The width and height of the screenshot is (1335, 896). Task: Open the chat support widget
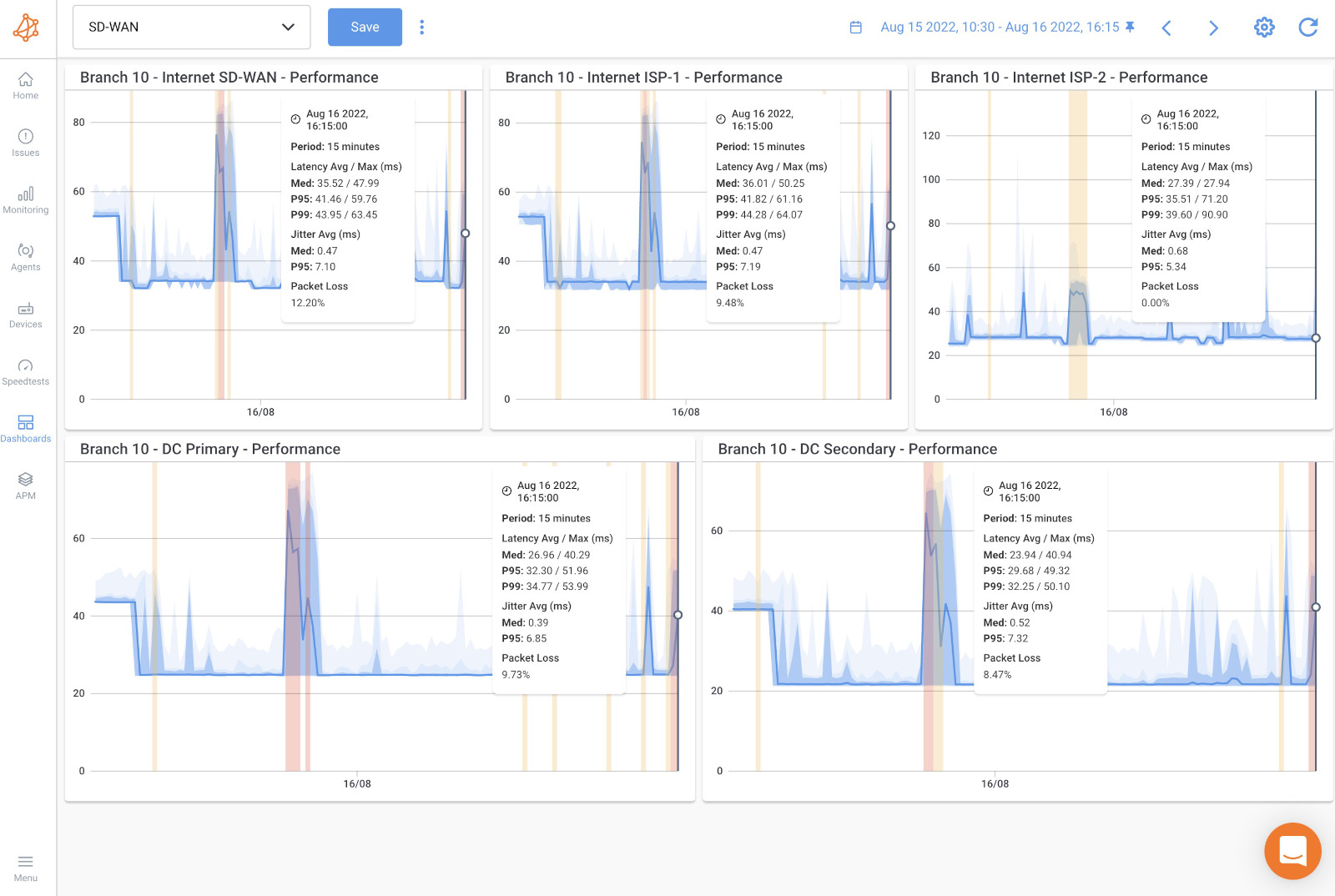[1292, 851]
